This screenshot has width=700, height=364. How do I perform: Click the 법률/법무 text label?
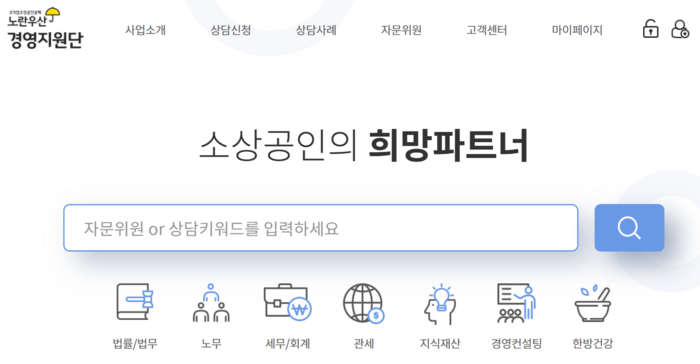135,343
